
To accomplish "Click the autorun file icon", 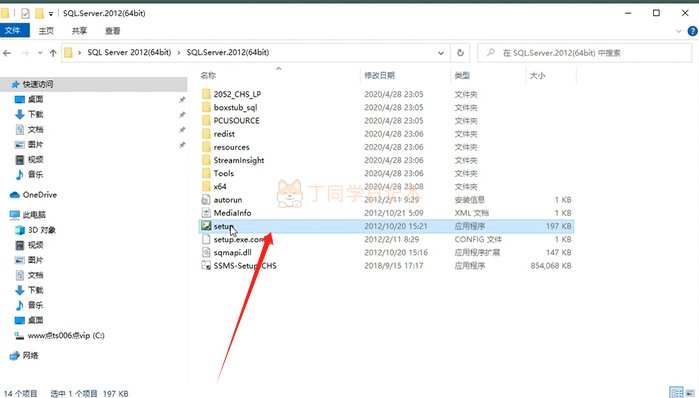I will (x=206, y=200).
